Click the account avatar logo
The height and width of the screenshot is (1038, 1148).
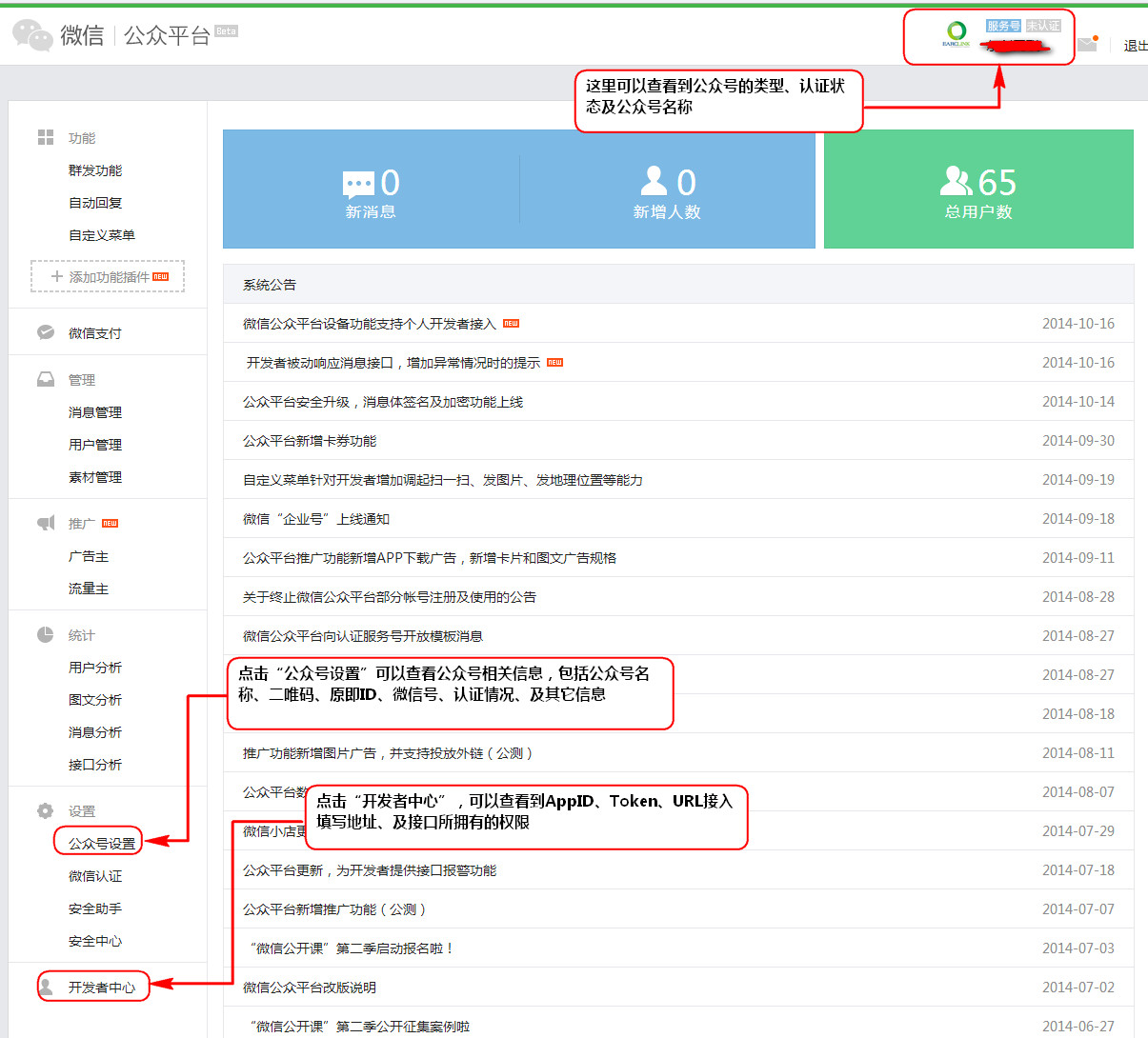tap(956, 33)
